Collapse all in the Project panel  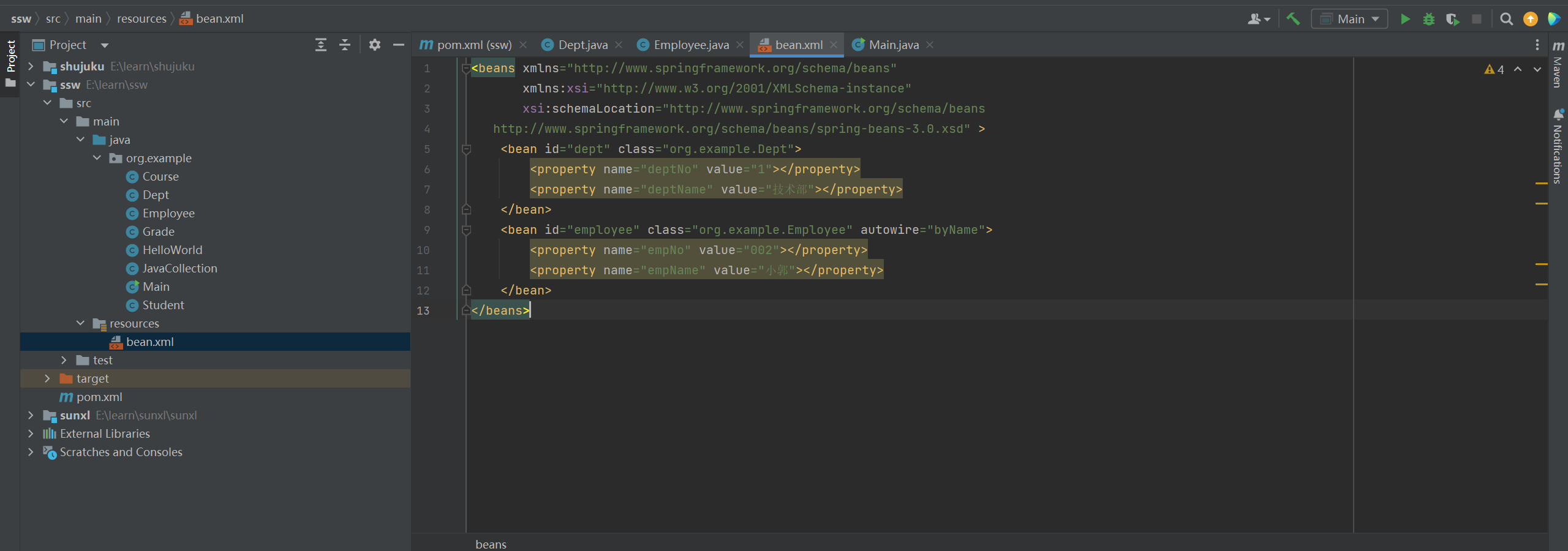click(345, 45)
